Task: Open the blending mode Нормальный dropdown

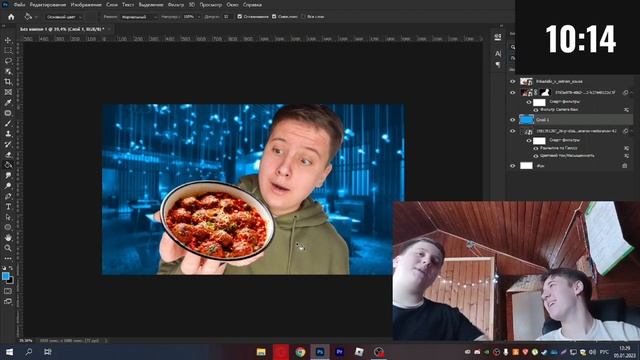Action: click(139, 17)
